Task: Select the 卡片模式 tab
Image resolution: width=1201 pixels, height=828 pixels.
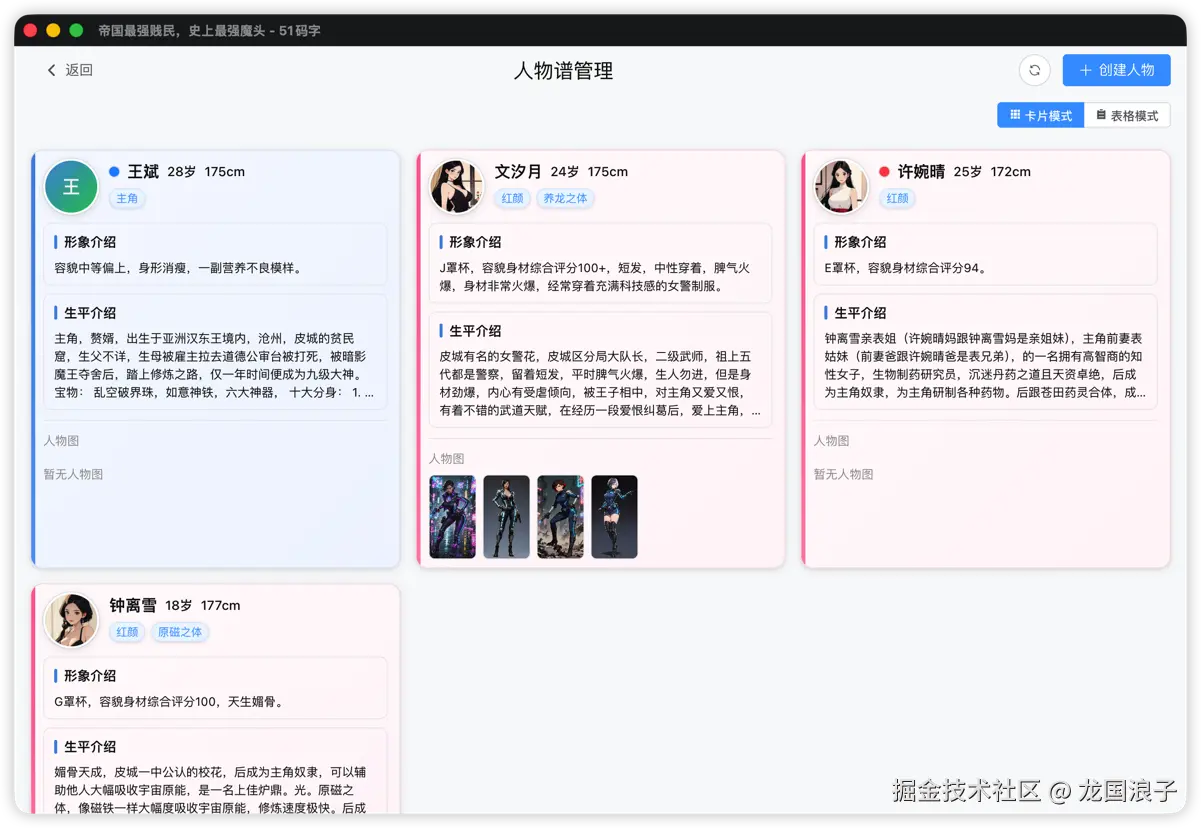Action: click(1040, 114)
